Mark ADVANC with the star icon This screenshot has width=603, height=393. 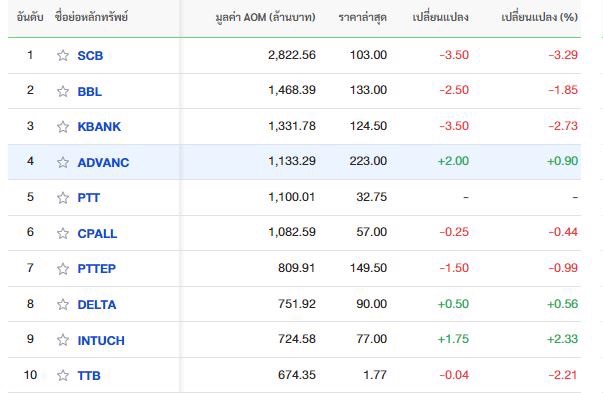click(63, 162)
